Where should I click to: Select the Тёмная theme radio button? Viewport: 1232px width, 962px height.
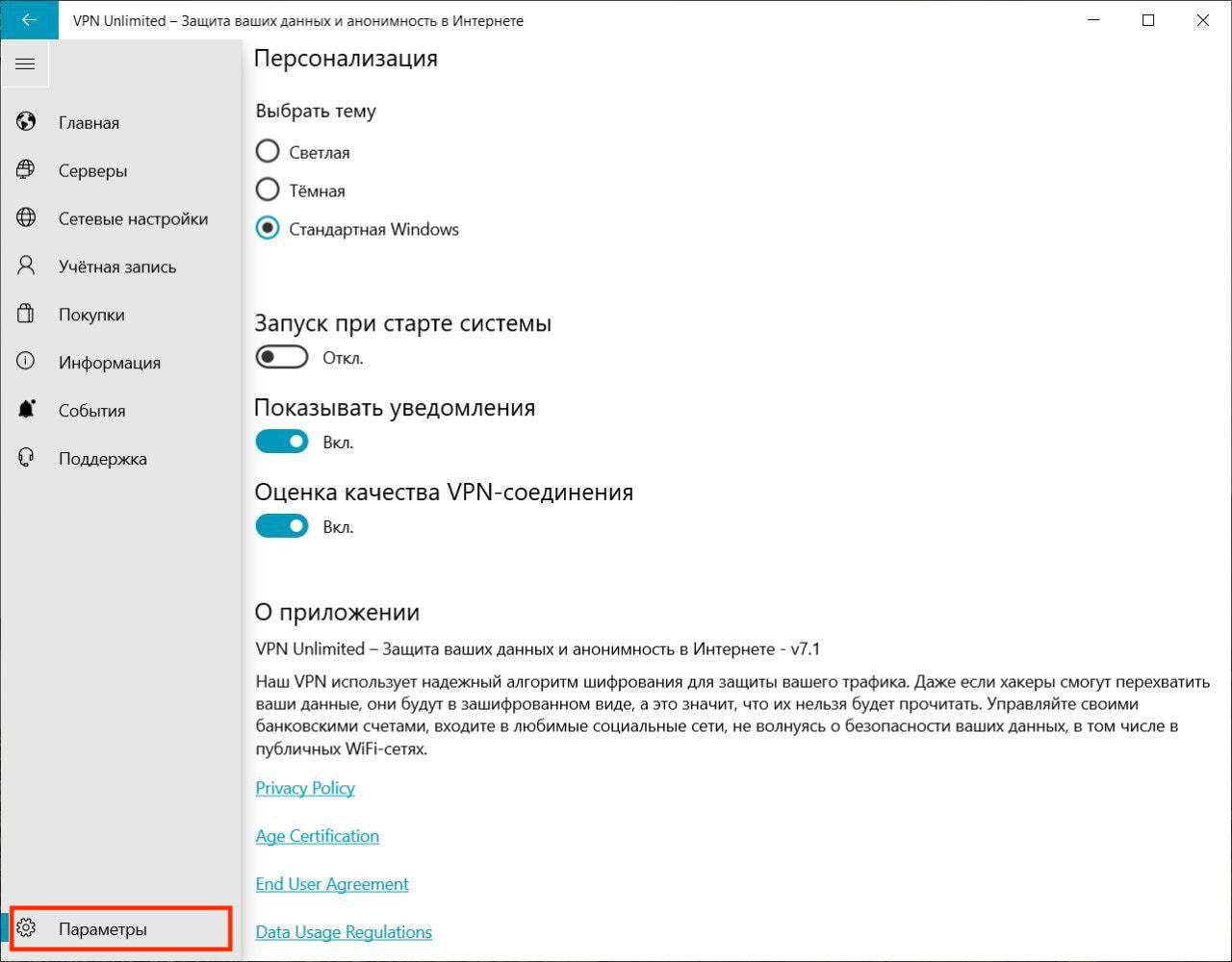coord(268,190)
